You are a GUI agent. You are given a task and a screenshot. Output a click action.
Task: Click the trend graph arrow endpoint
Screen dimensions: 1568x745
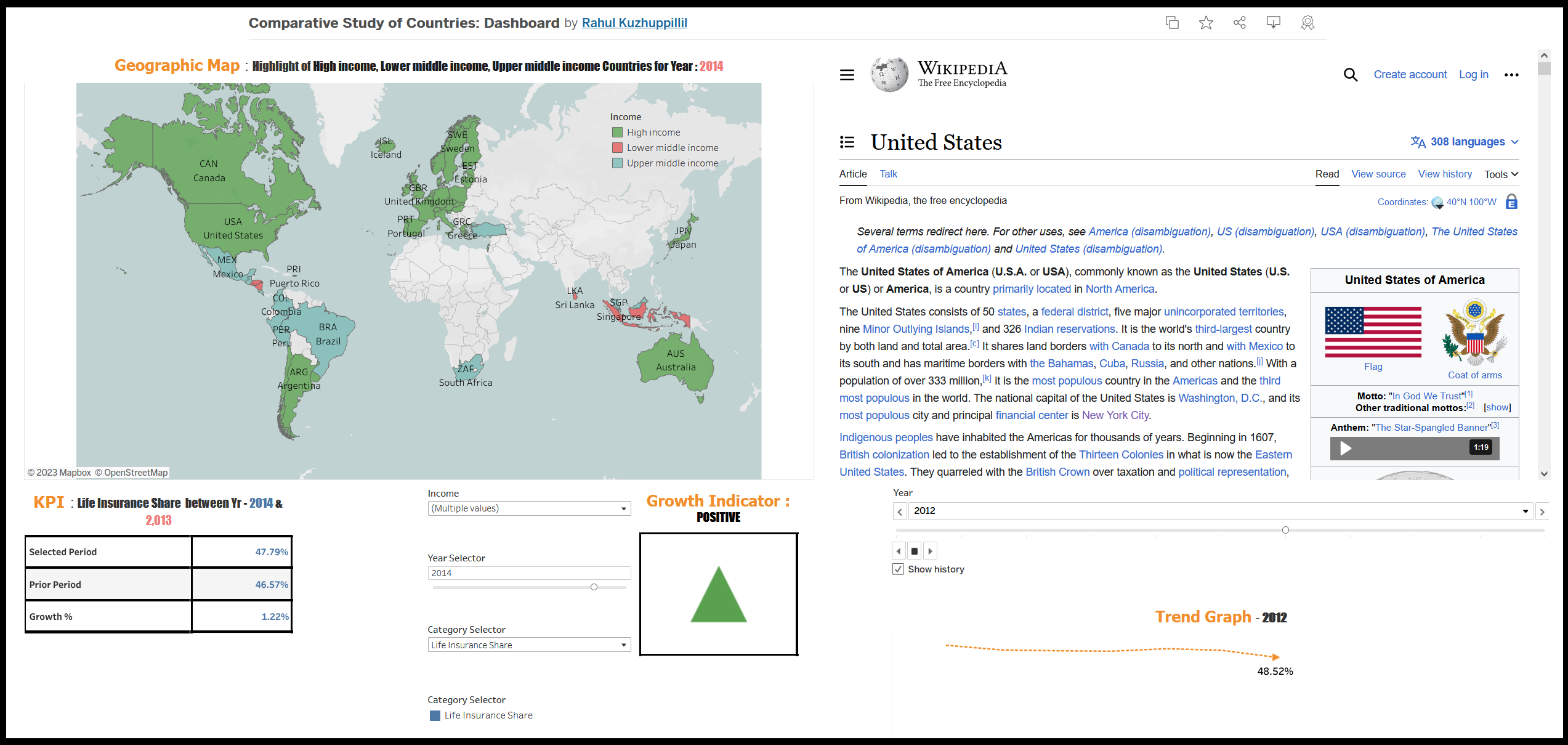[1276, 657]
